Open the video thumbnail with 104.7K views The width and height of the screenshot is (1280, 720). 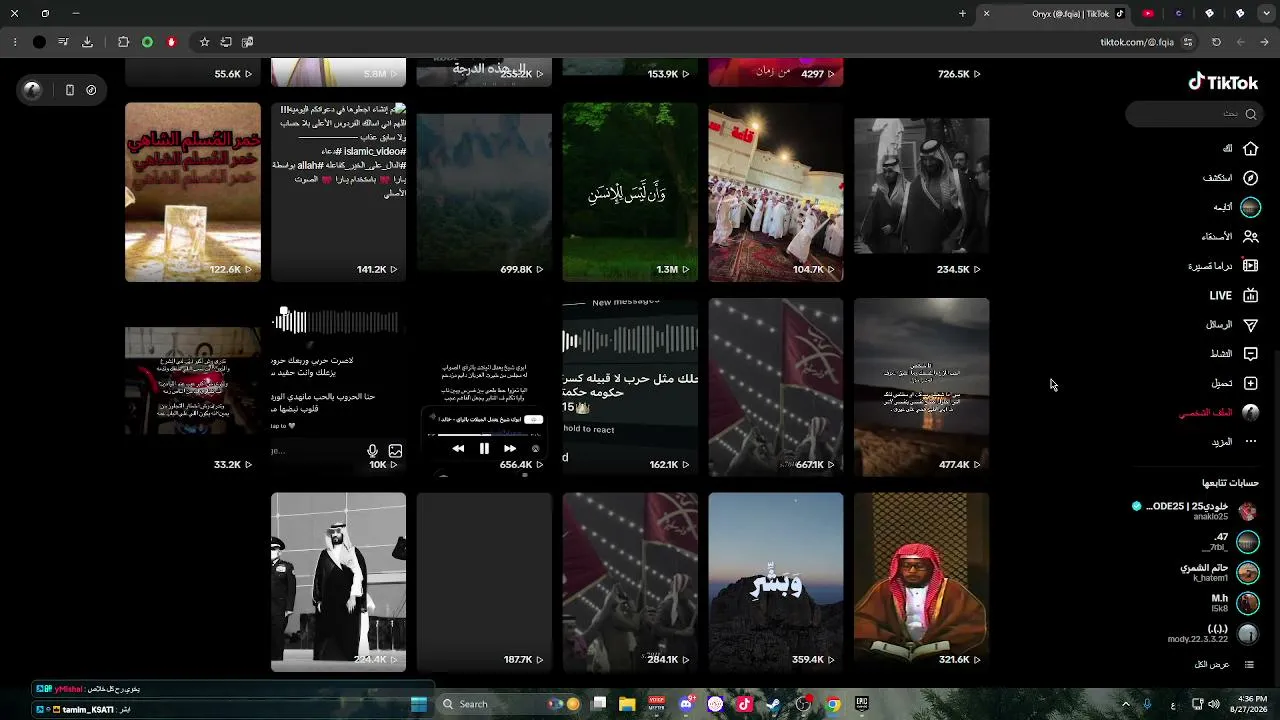tap(776, 192)
